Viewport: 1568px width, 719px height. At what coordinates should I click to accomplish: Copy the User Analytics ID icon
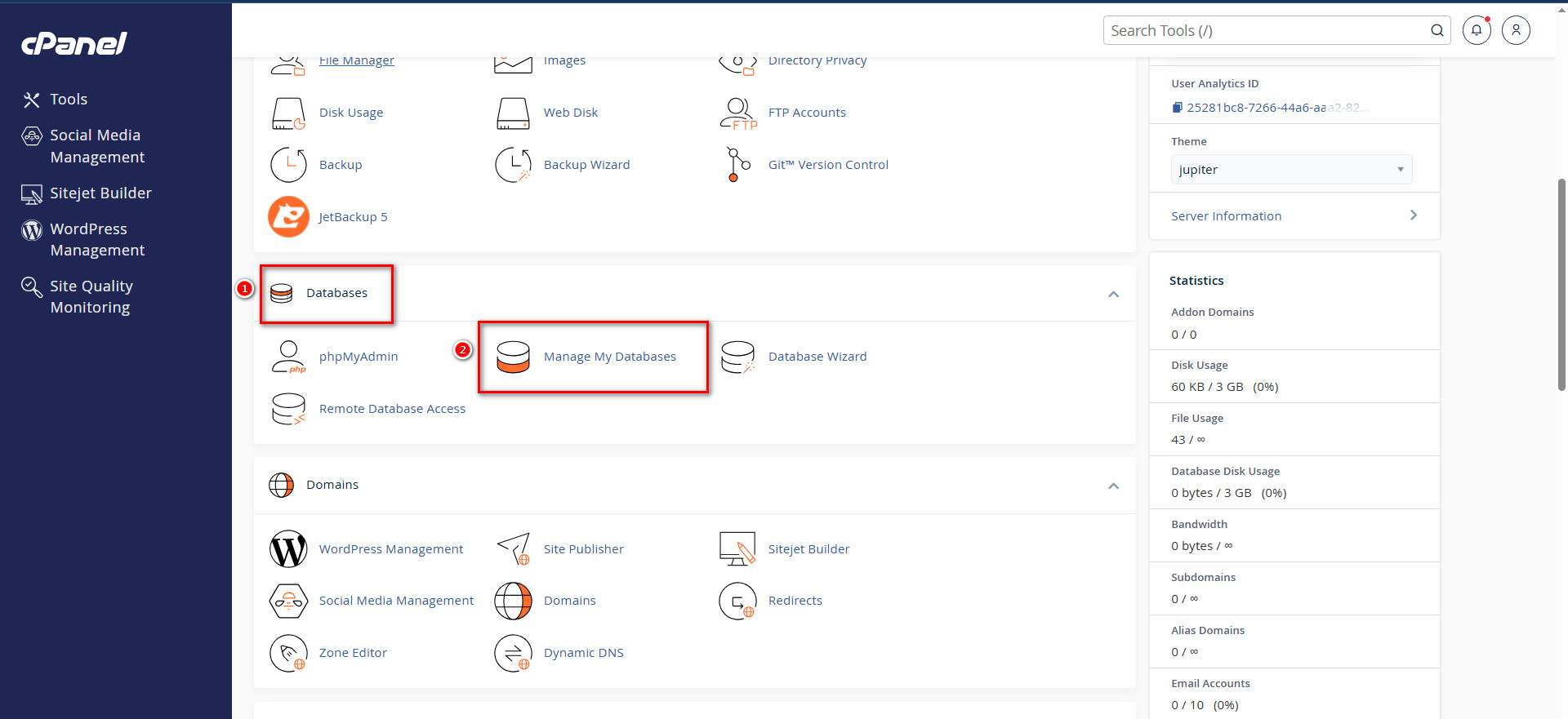(x=1177, y=108)
